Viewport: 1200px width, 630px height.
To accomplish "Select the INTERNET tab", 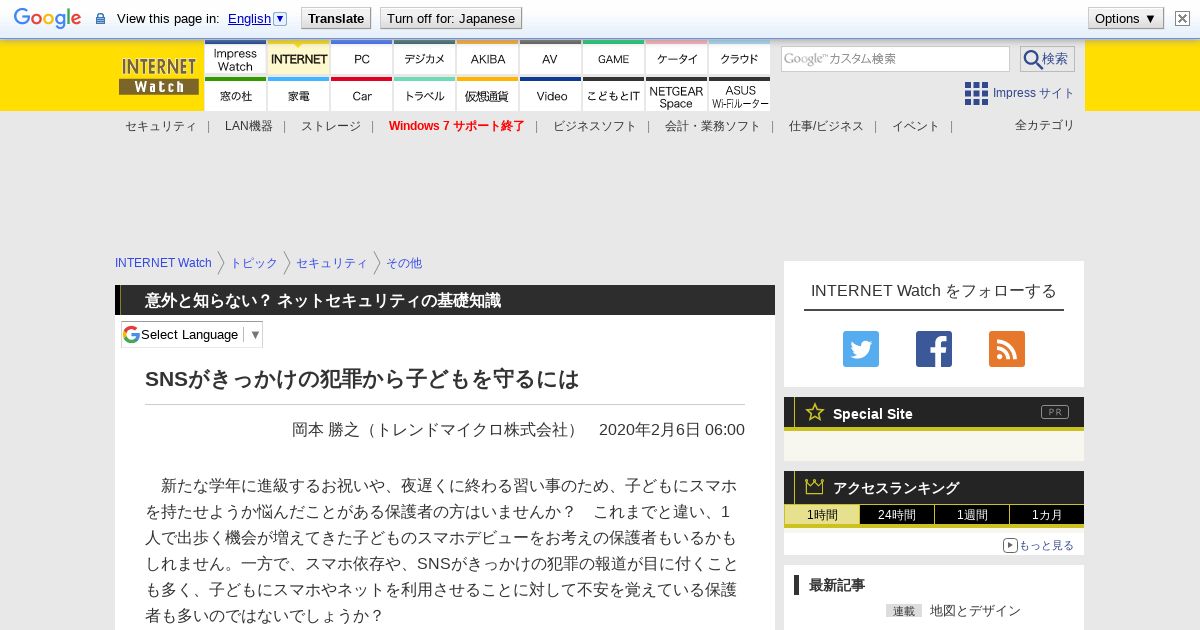I will click(x=299, y=59).
